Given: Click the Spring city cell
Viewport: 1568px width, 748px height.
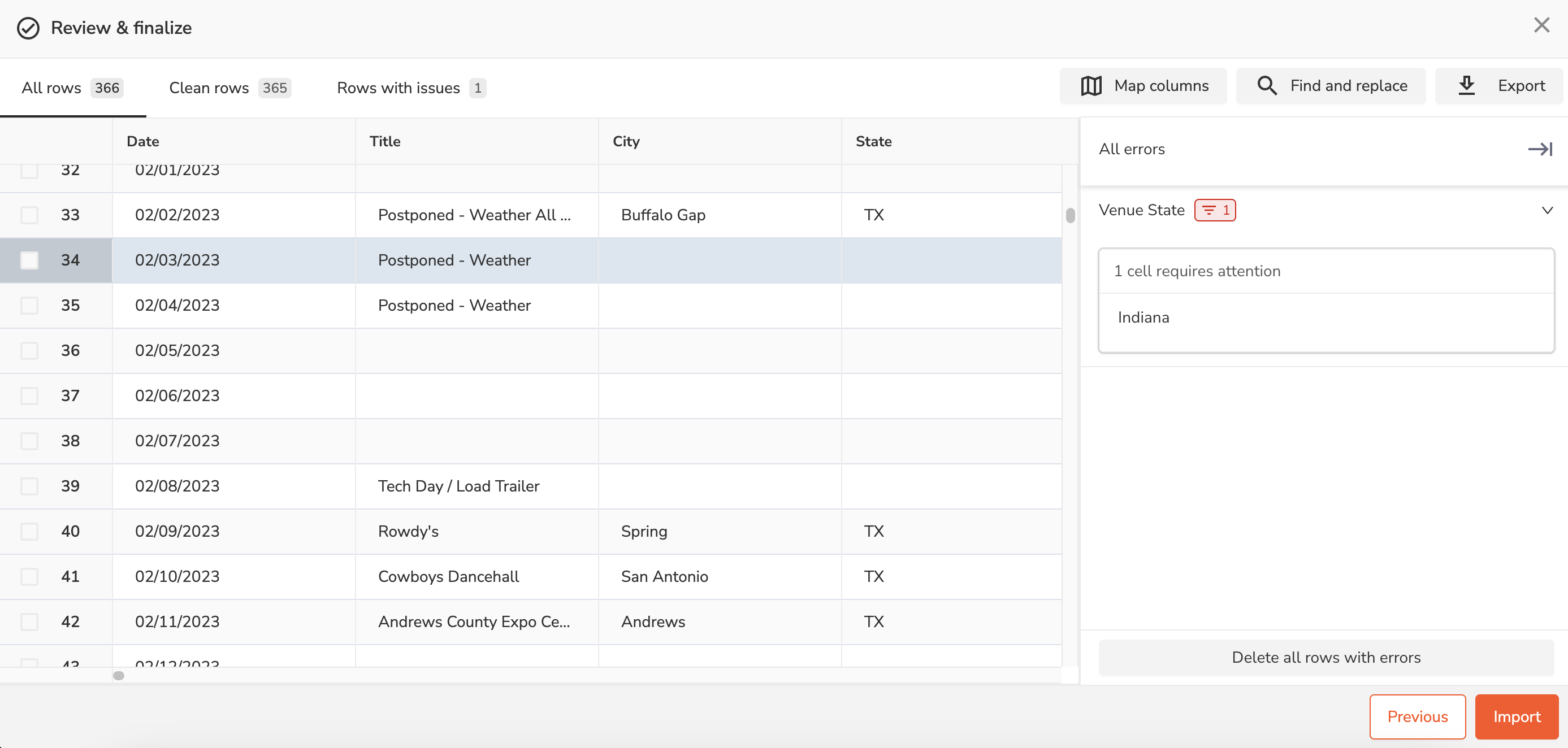Looking at the screenshot, I should [720, 531].
